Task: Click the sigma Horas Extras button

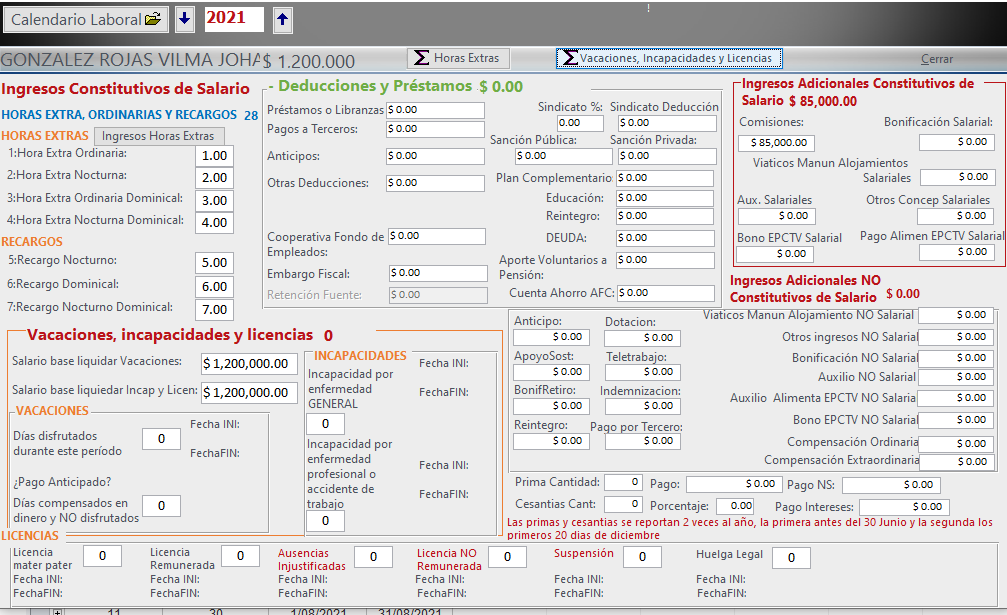Action: [x=458, y=58]
